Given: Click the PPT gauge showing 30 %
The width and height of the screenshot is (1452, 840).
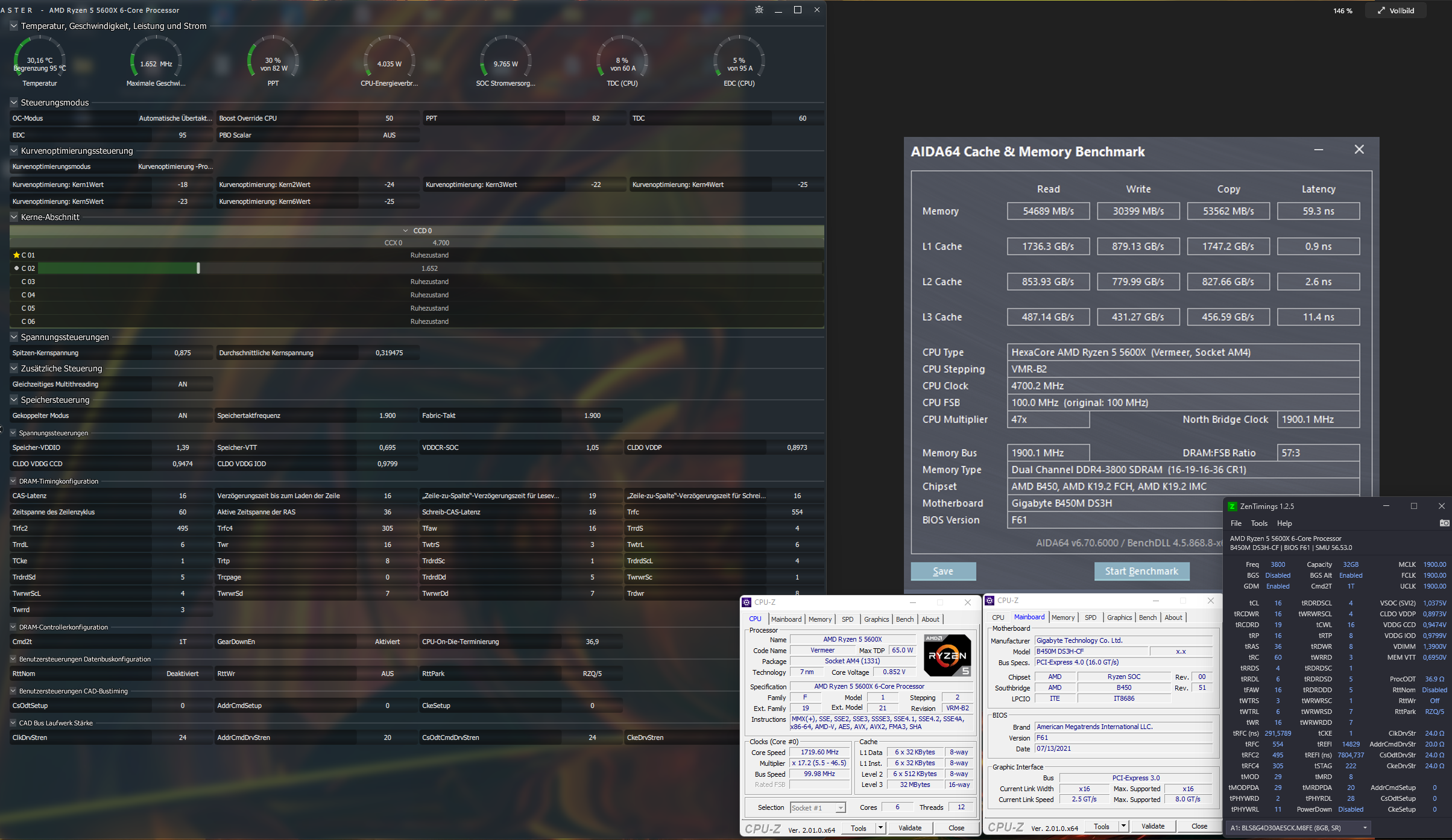Looking at the screenshot, I should (273, 61).
